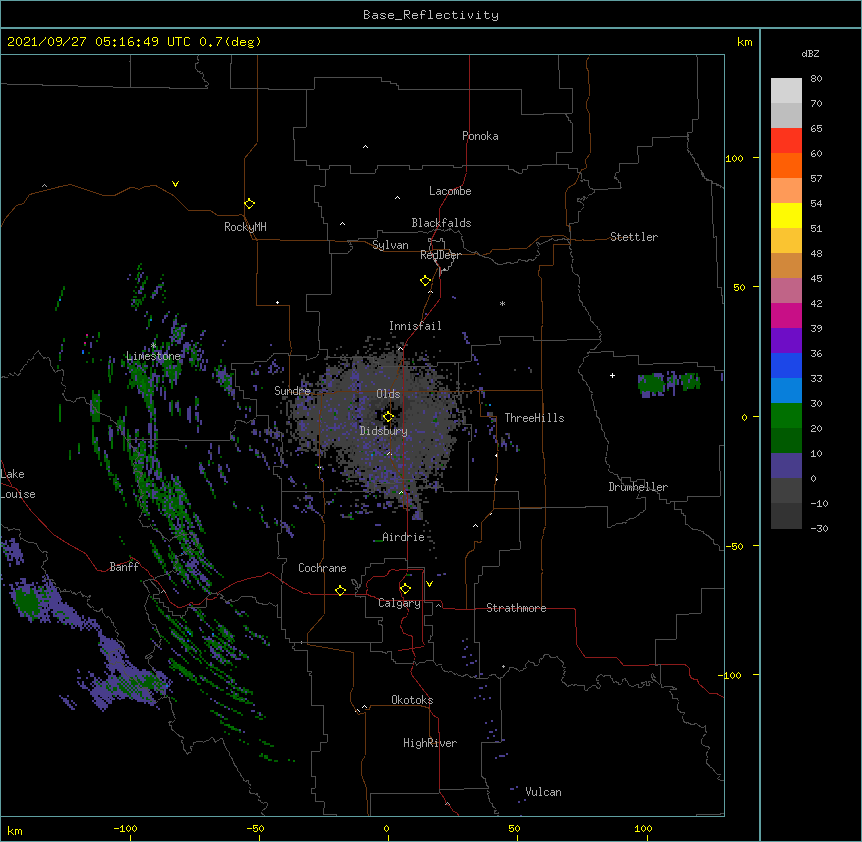Select the Calgary label

[x=399, y=603]
